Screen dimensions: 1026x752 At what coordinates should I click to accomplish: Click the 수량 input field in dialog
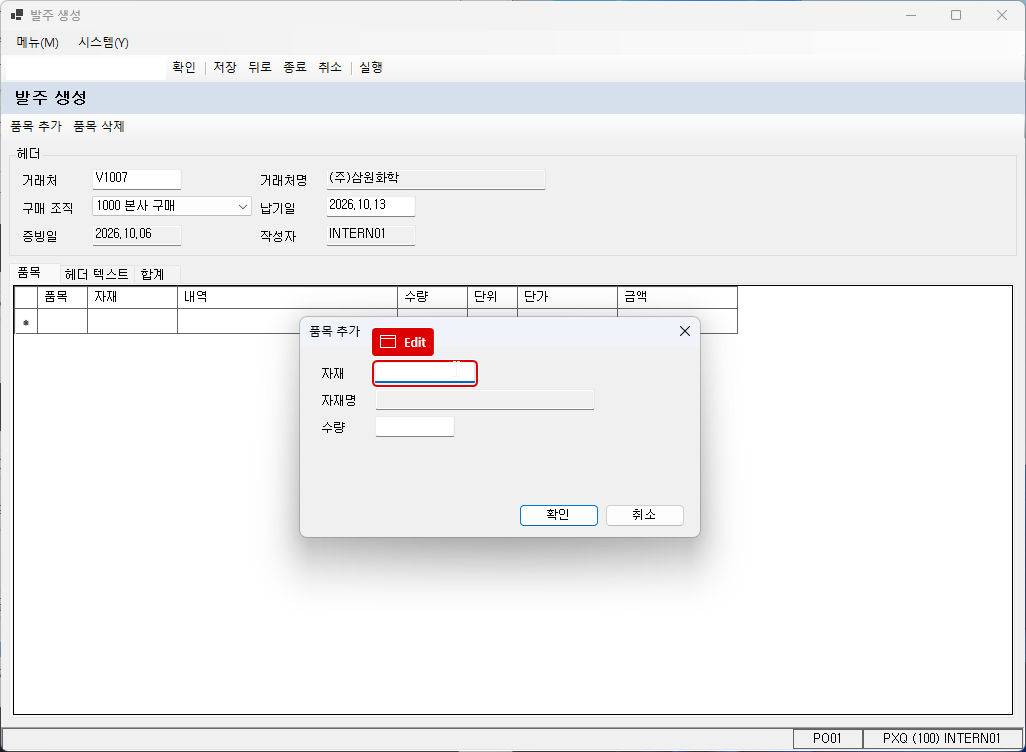(415, 427)
